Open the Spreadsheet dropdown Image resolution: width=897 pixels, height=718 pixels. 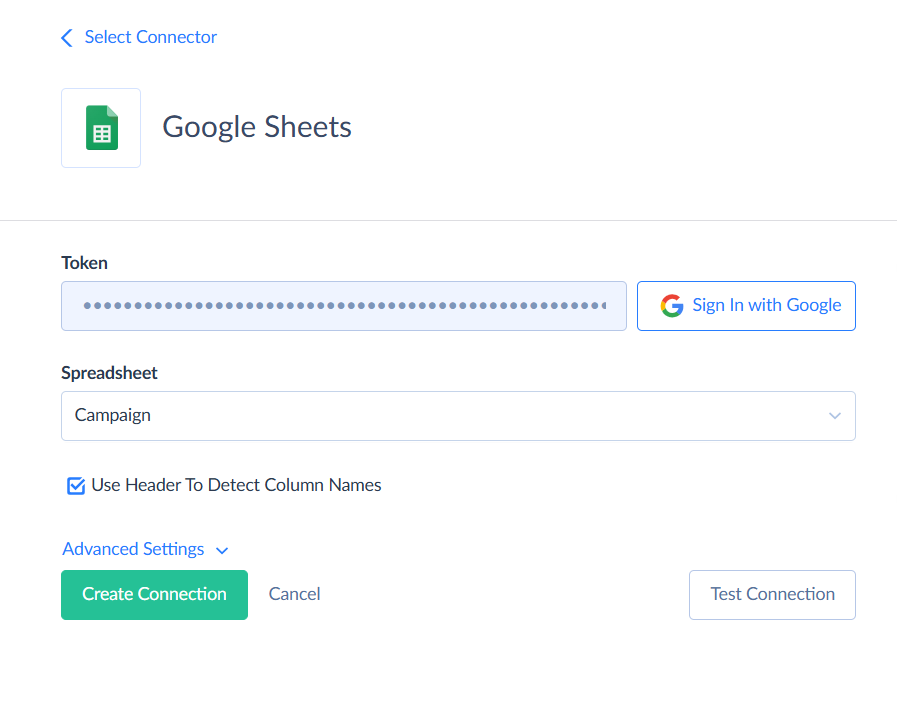pyautogui.click(x=457, y=415)
